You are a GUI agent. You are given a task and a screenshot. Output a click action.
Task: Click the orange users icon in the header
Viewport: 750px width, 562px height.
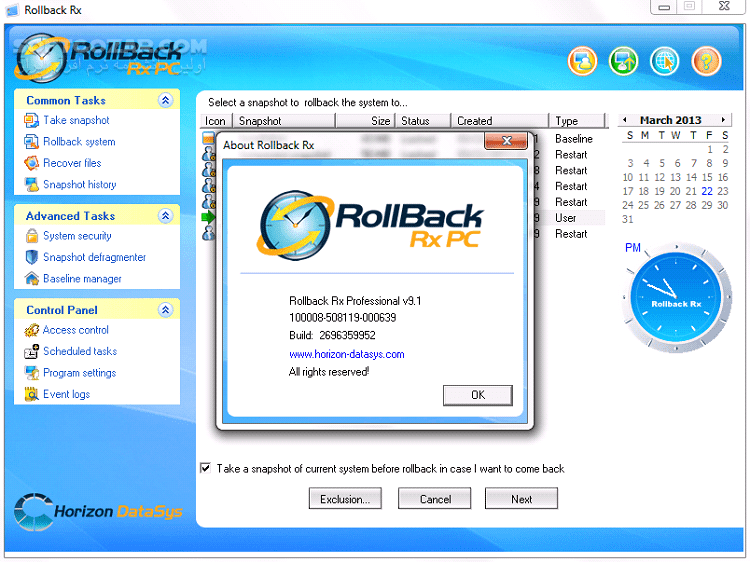[x=582, y=62]
